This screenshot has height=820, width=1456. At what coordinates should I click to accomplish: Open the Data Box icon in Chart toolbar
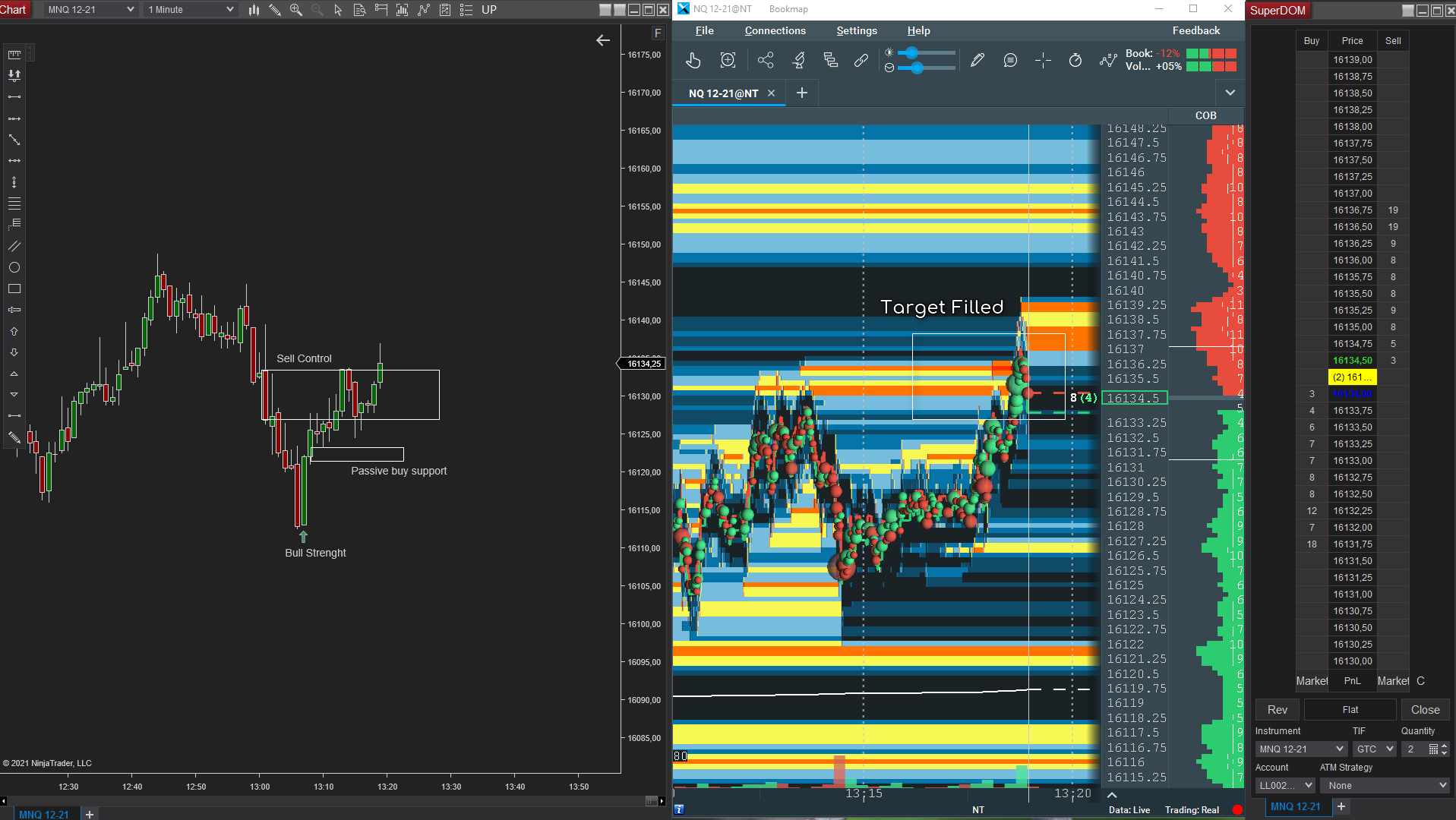(x=360, y=10)
